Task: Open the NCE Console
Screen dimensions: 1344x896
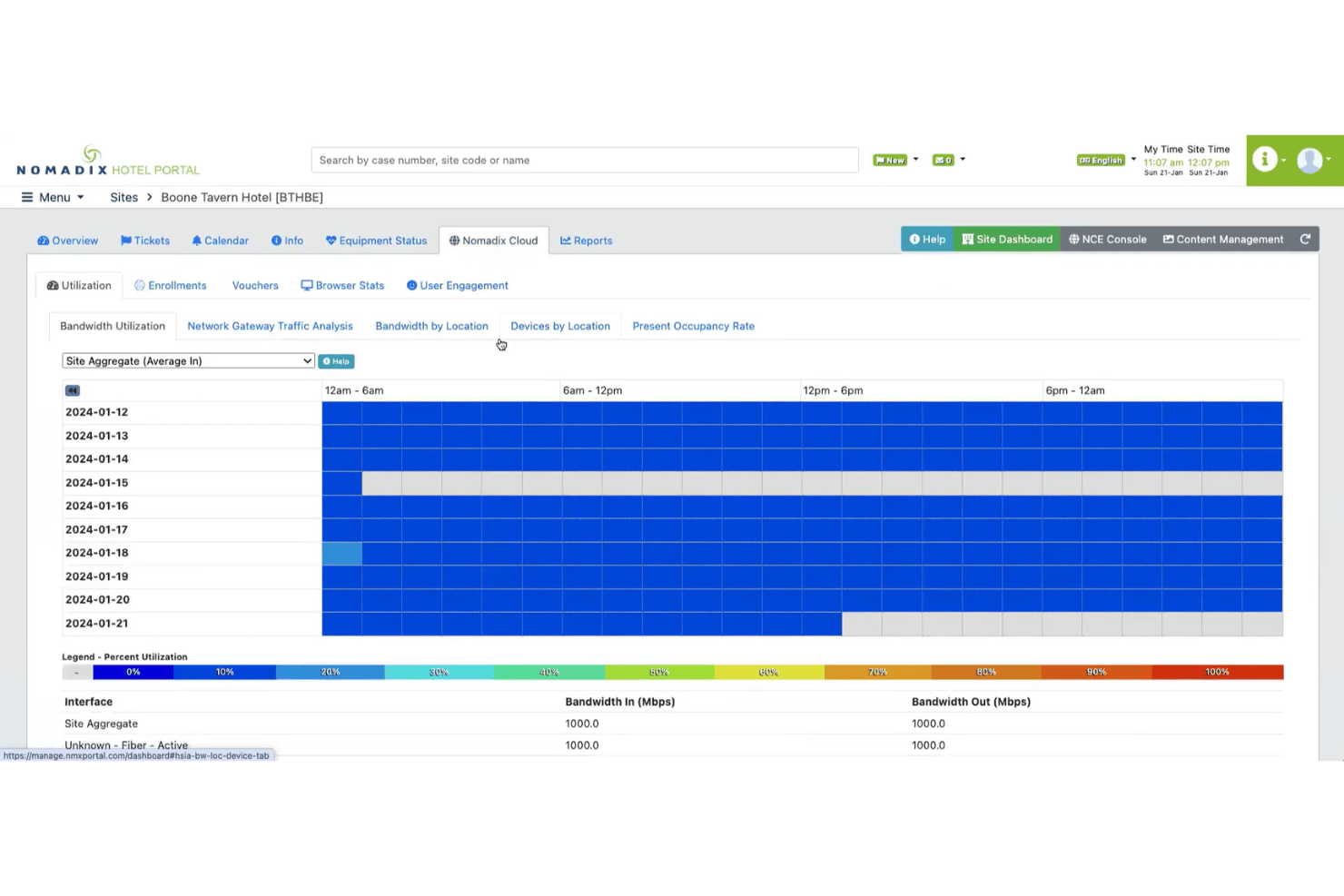Action: (x=1107, y=240)
